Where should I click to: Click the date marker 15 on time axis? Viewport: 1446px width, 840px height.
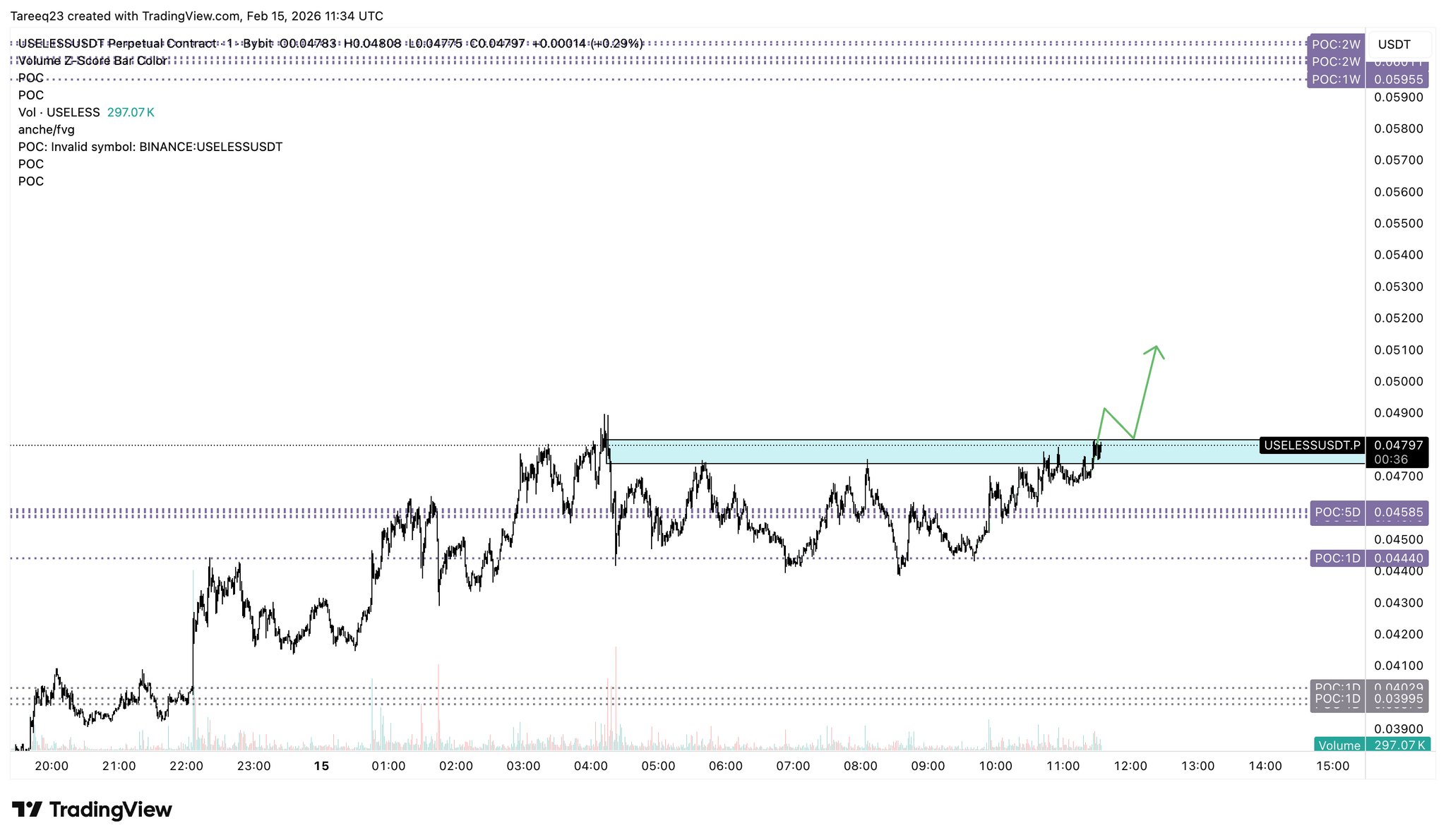coord(321,766)
